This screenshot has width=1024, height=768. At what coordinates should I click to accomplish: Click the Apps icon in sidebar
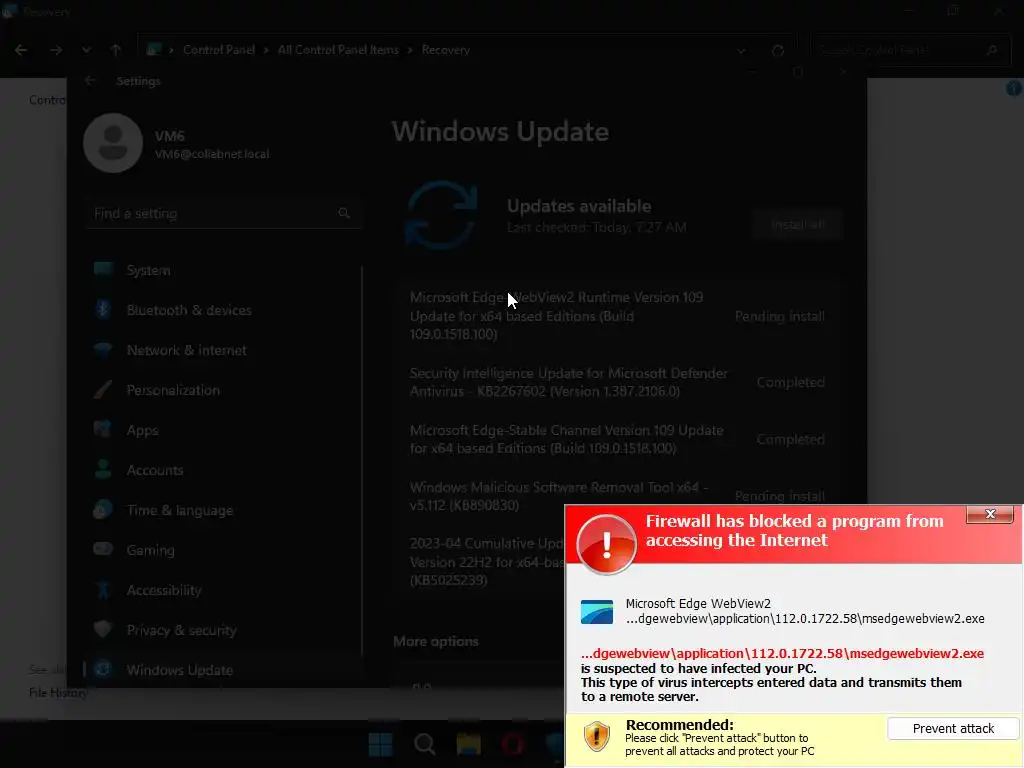coord(103,429)
